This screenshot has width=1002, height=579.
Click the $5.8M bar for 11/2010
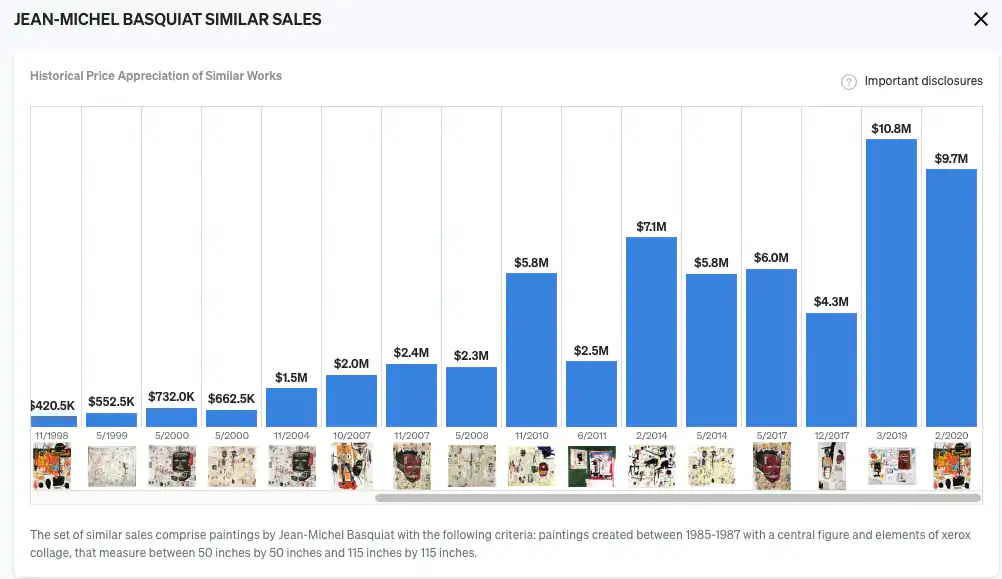click(x=531, y=350)
